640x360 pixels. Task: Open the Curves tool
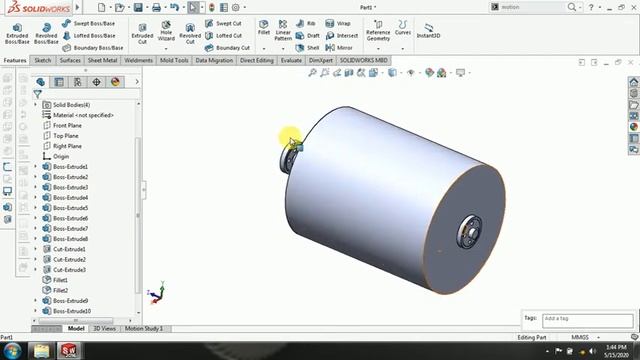pos(403,27)
